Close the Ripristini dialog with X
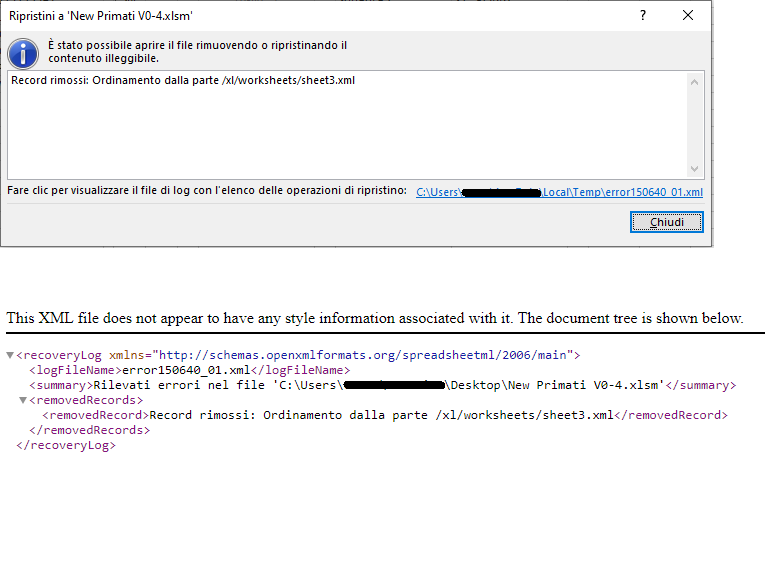The width and height of the screenshot is (773, 569). [688, 15]
